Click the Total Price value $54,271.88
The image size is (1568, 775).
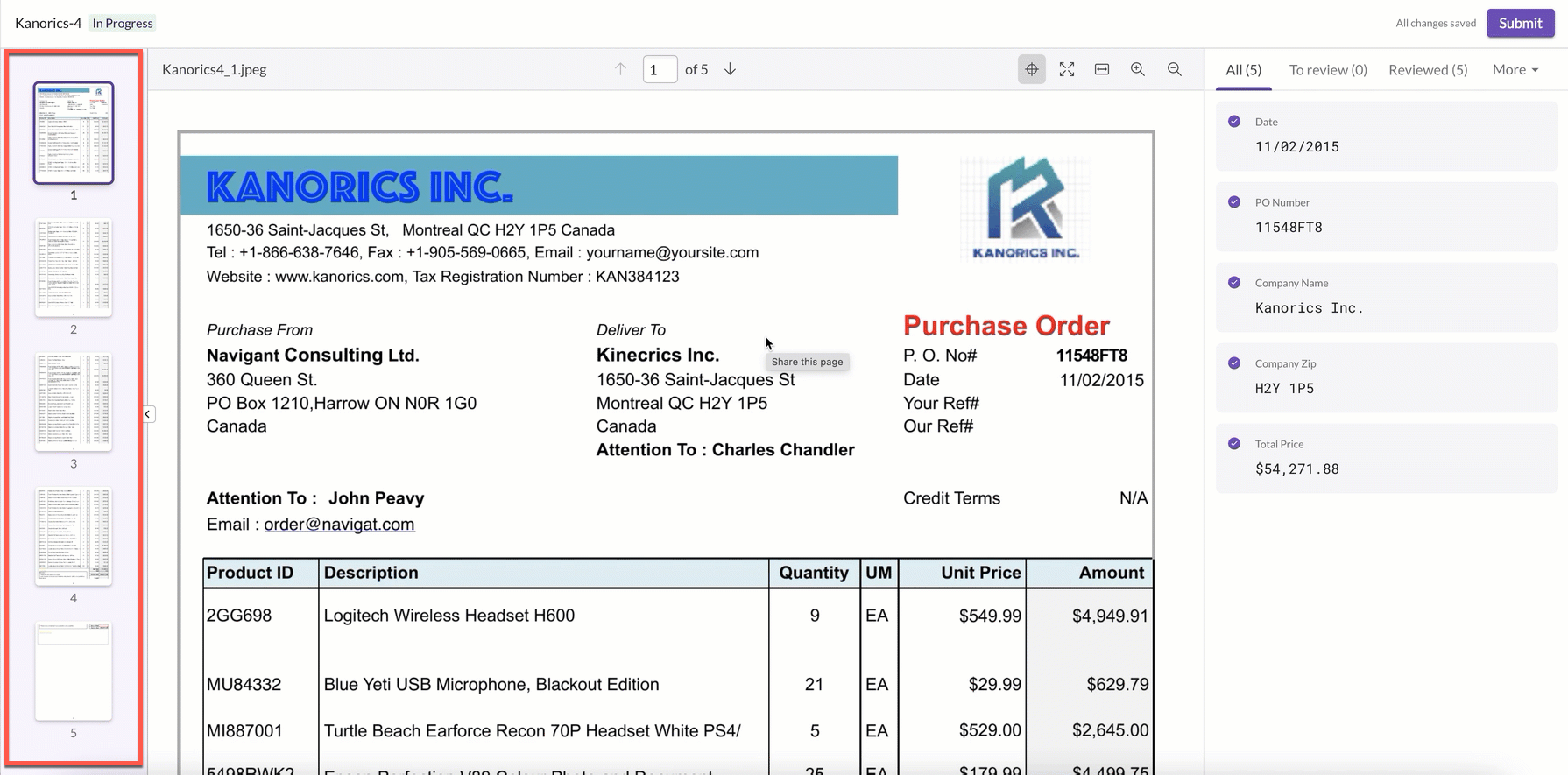(x=1297, y=469)
